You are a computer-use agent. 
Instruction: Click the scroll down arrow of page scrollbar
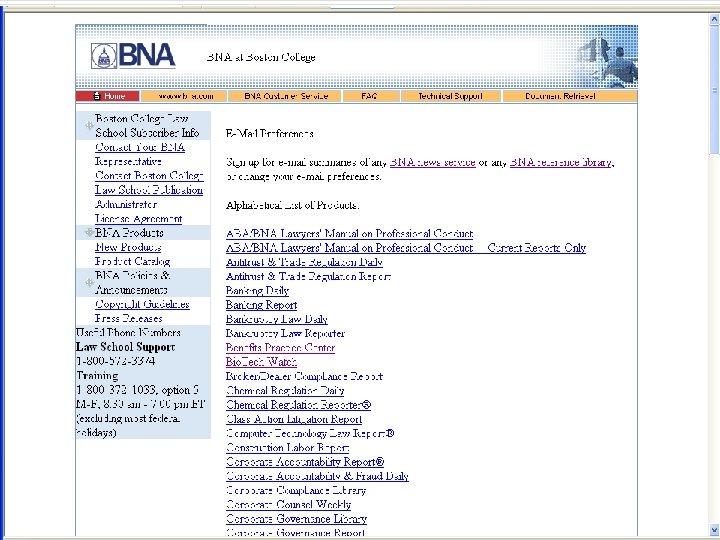714,529
